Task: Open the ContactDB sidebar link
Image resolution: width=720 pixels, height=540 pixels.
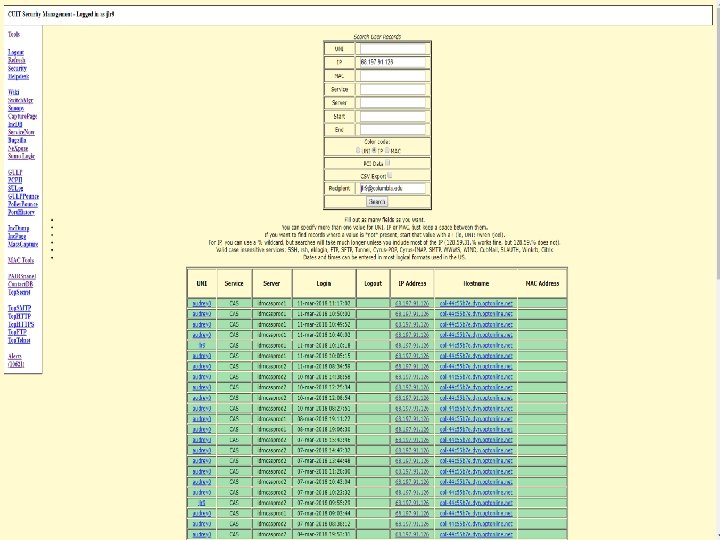Action: pyautogui.click(x=20, y=284)
